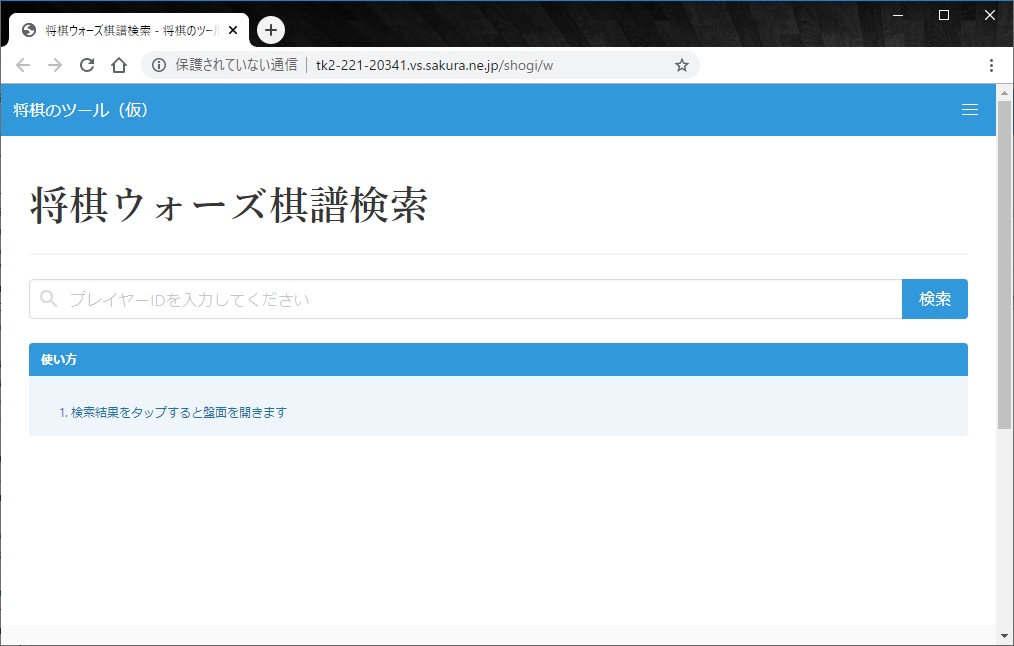Click the browser reload icon
The width and height of the screenshot is (1014, 646).
coord(87,65)
